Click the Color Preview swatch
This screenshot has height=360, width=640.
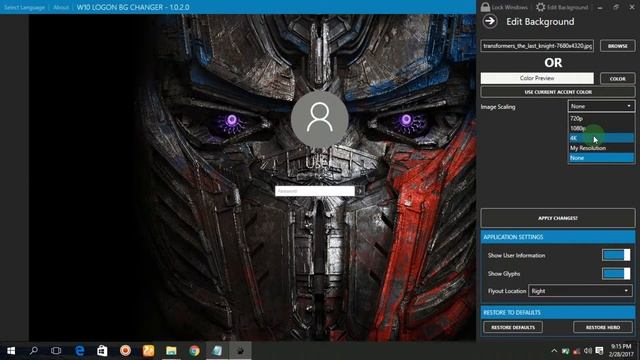pyautogui.click(x=537, y=78)
